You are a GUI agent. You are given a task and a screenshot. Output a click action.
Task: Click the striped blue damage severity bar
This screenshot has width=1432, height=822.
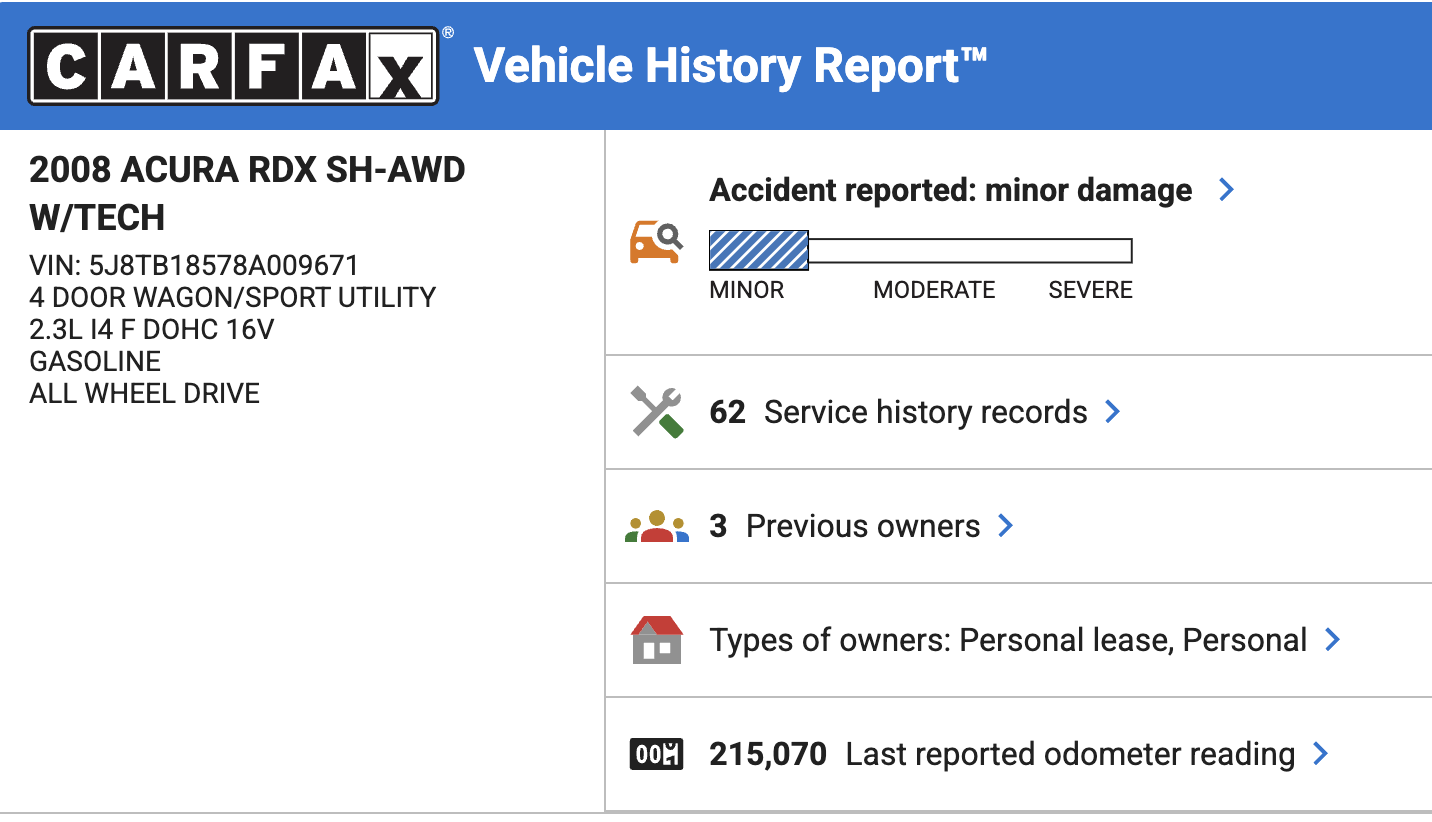tap(758, 250)
